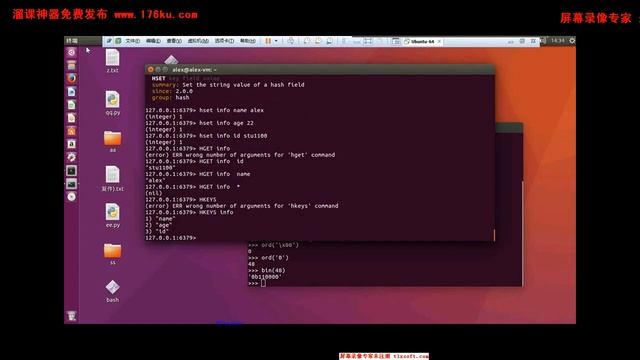Click the '0b110000' output in back terminal
The width and height of the screenshot is (640, 360).
tap(265, 277)
